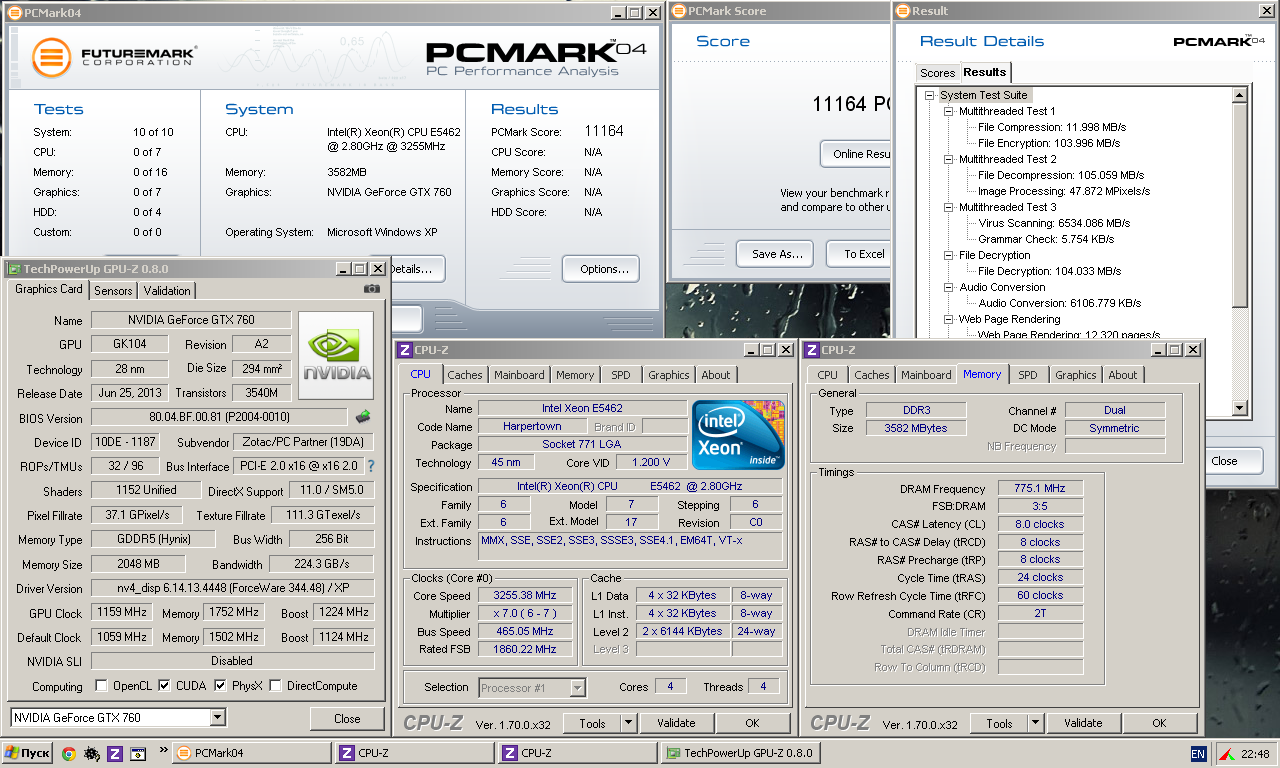Click the black bug quick launch icon
1280x768 pixels.
pyautogui.click(x=92, y=753)
